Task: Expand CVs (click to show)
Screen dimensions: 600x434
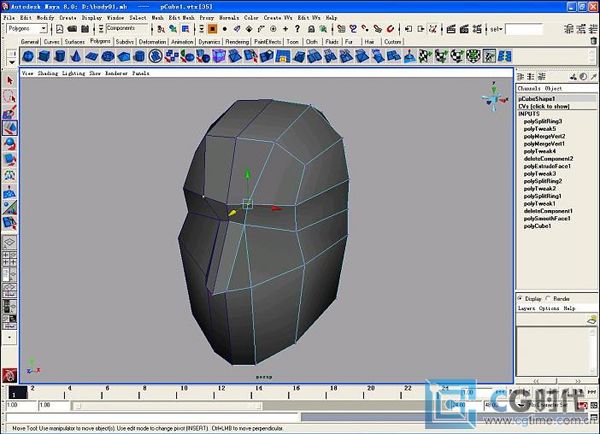Action: (544, 106)
